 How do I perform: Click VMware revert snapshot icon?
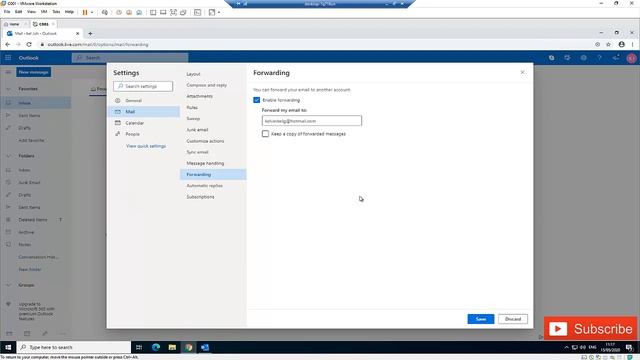[x=129, y=12]
